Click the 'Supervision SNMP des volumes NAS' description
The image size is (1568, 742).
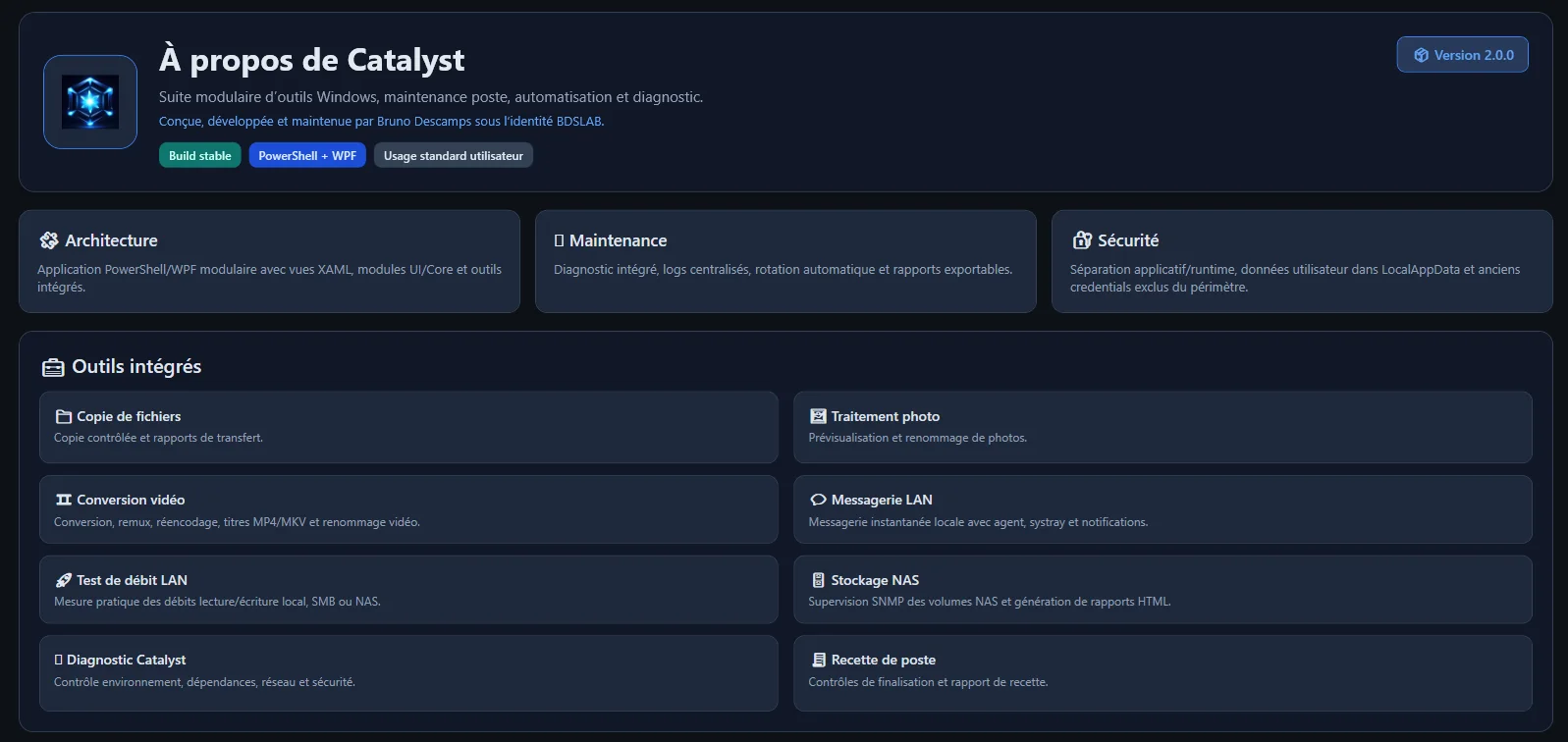click(x=990, y=602)
